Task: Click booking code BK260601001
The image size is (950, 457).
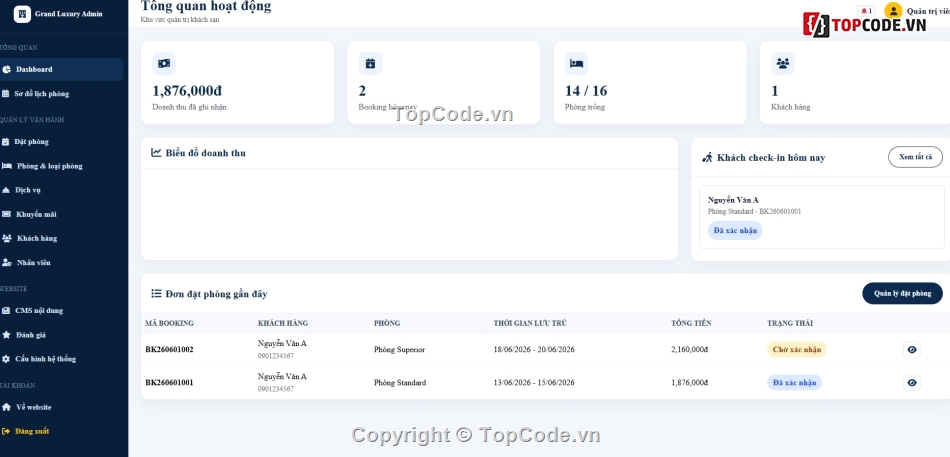Action: pyautogui.click(x=170, y=382)
